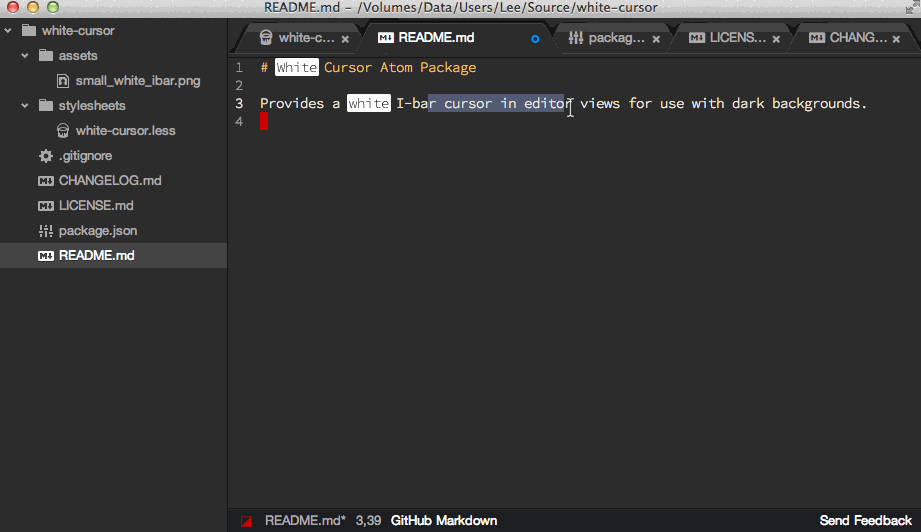Click README.md* file name in status bar
The image size is (921, 532).
(x=305, y=521)
